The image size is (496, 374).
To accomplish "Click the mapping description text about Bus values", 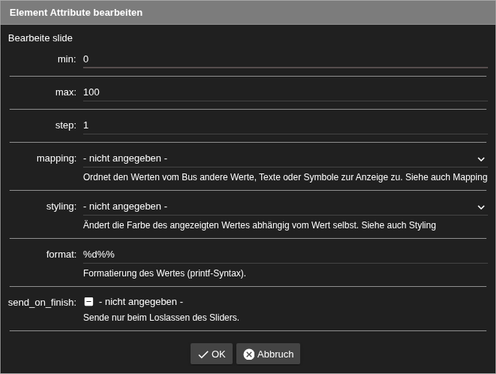I will coord(285,177).
